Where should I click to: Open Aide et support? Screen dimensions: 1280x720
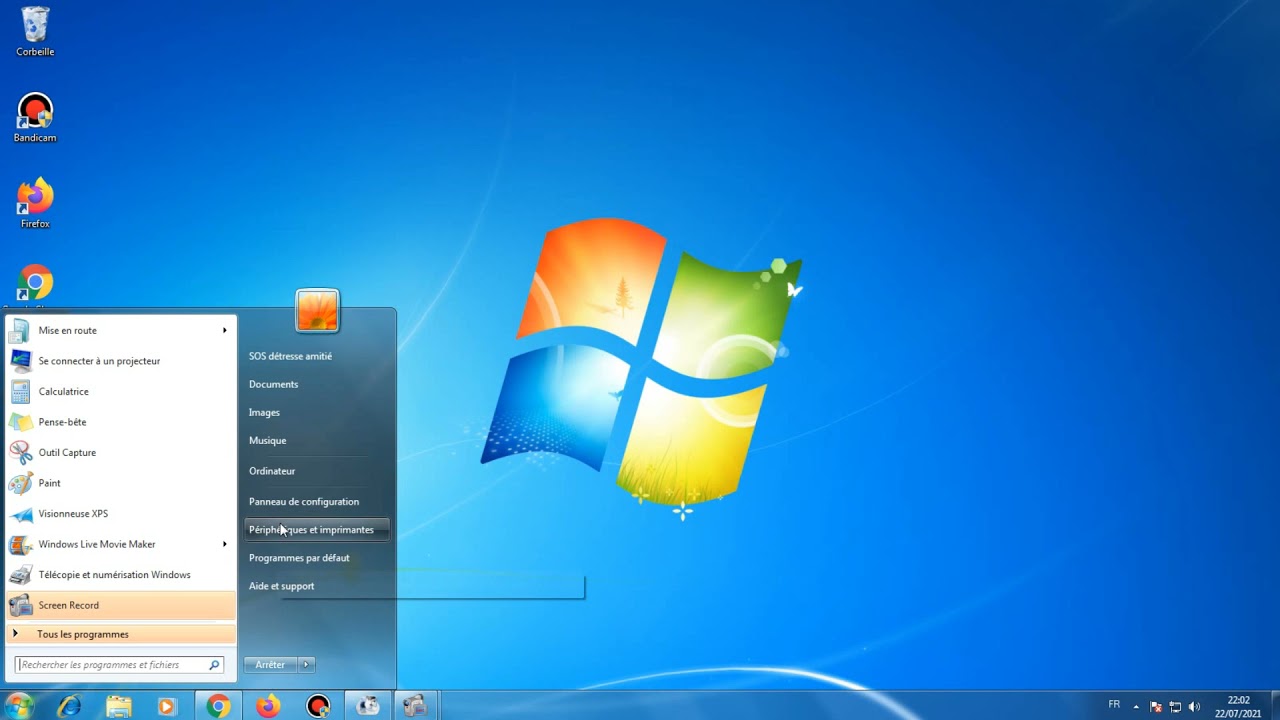pyautogui.click(x=281, y=586)
